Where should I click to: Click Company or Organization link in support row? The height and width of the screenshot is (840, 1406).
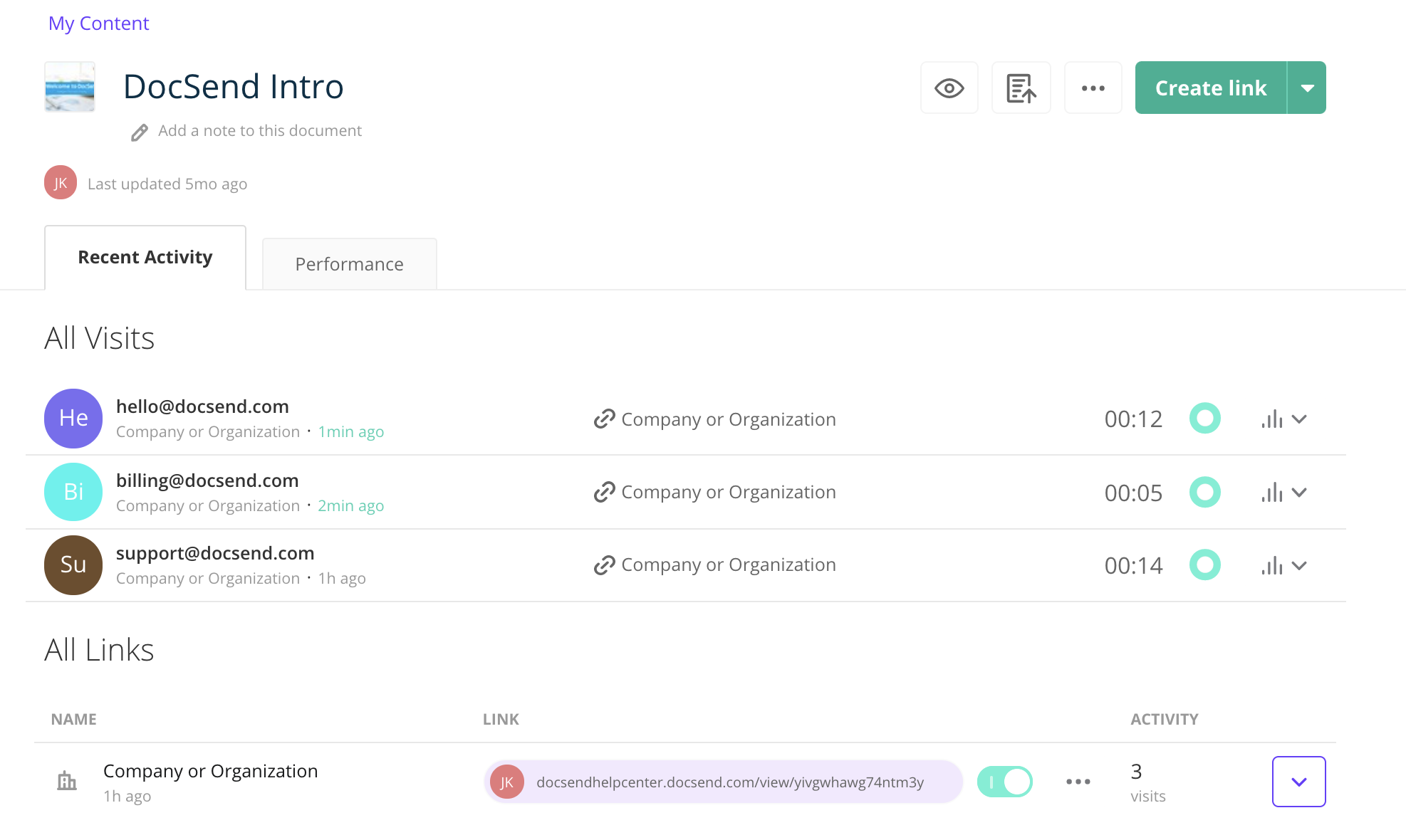tap(729, 565)
